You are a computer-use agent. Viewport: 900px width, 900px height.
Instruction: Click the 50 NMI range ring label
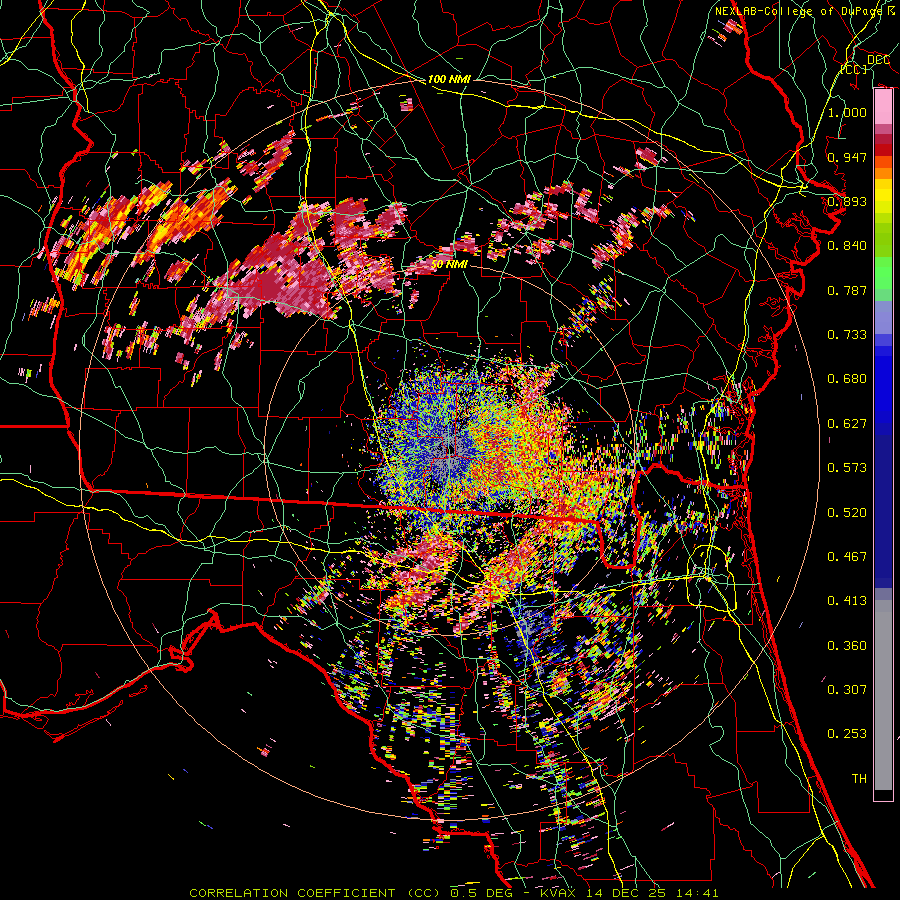[449, 265]
